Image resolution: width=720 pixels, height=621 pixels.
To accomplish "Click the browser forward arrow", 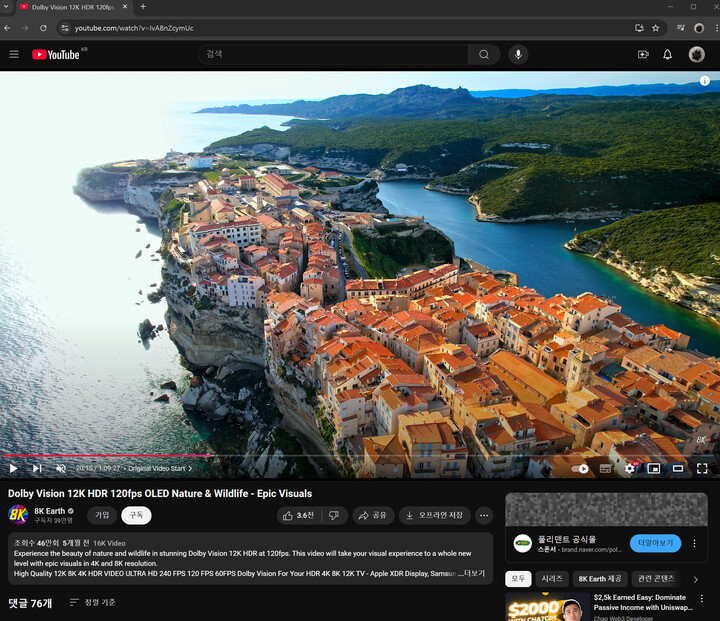I will pos(25,28).
